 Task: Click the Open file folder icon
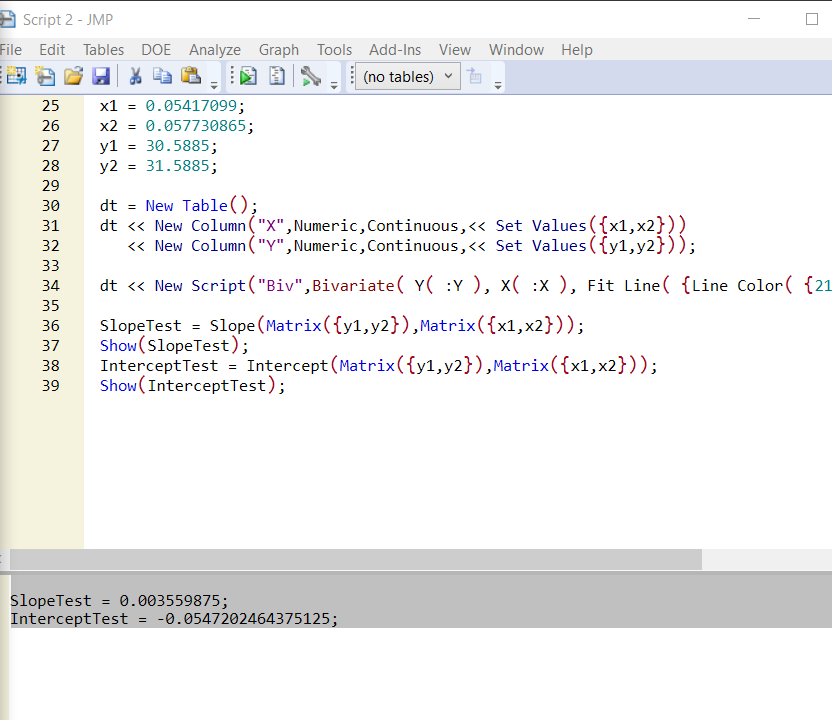coord(74,75)
